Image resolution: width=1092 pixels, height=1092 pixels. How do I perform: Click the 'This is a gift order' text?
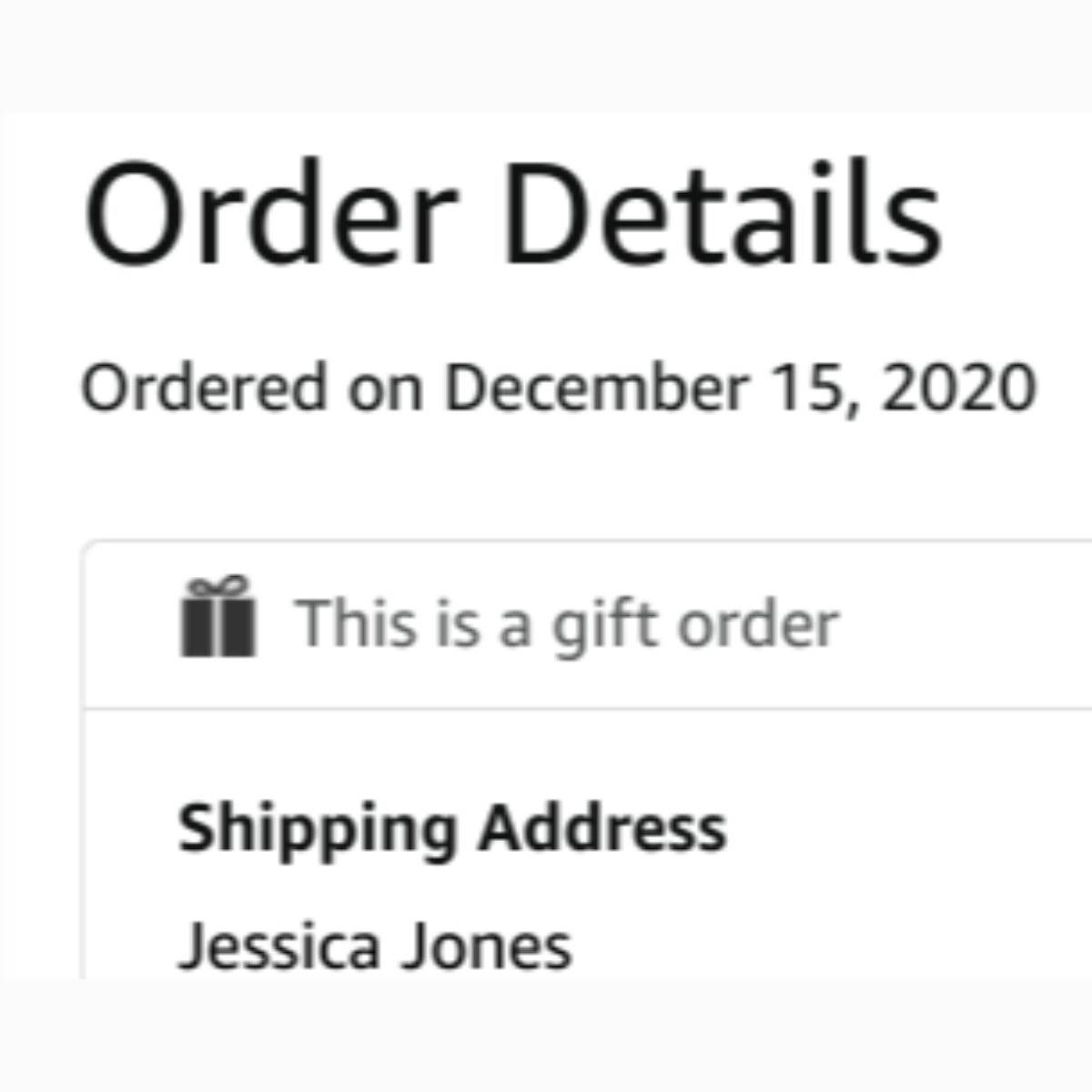click(x=566, y=624)
